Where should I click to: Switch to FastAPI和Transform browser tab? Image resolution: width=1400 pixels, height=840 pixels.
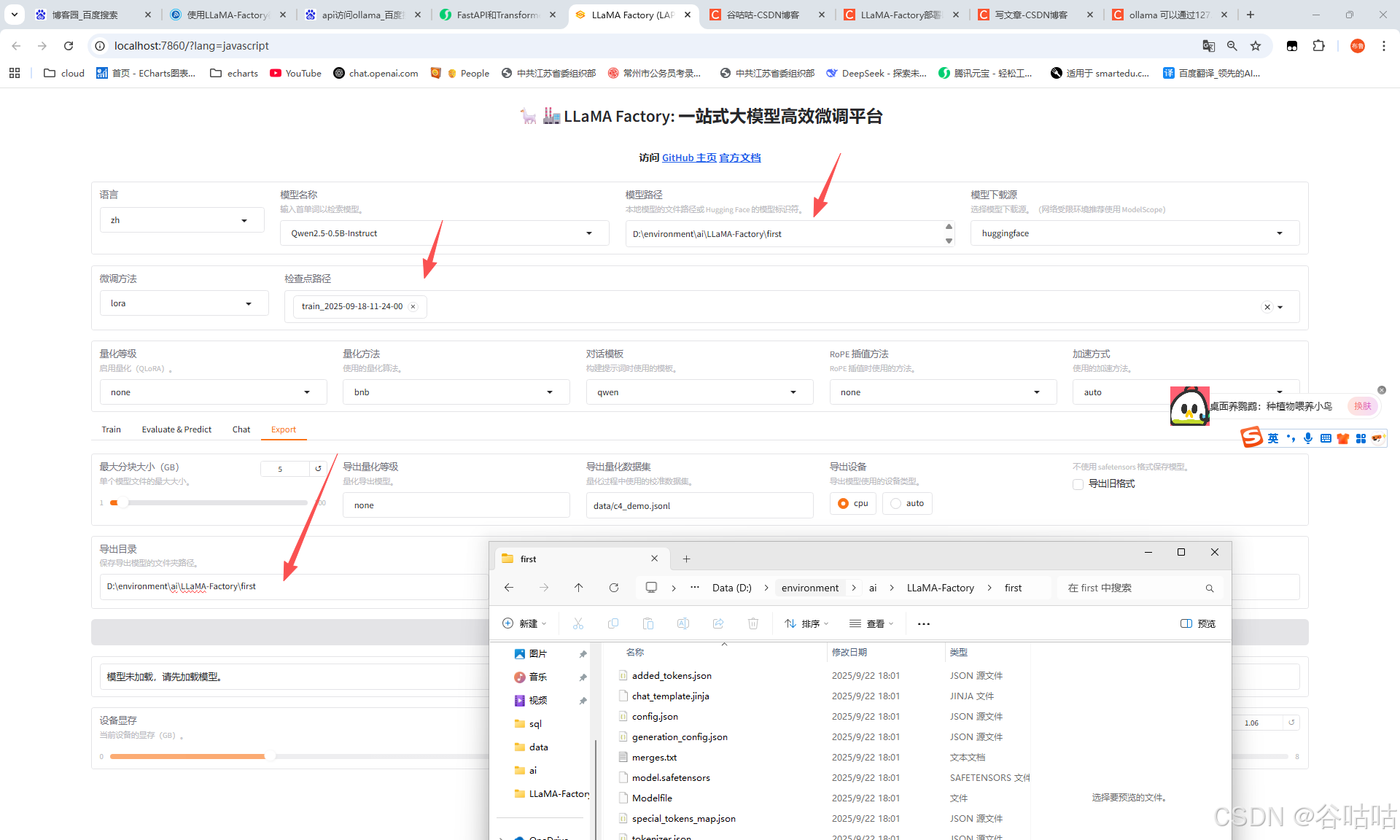496,15
